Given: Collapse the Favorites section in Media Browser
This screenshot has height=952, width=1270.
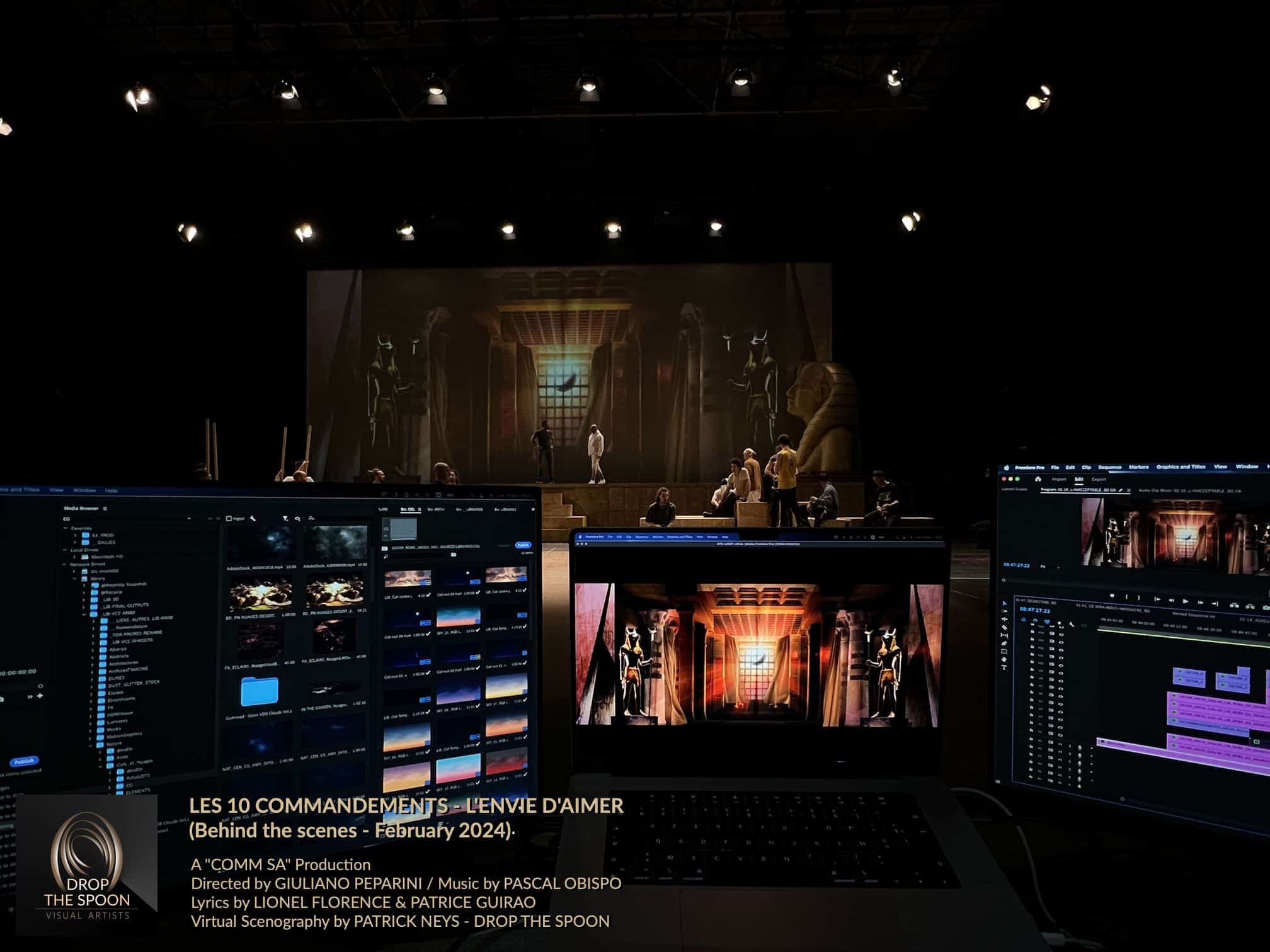Looking at the screenshot, I should pos(66,528).
